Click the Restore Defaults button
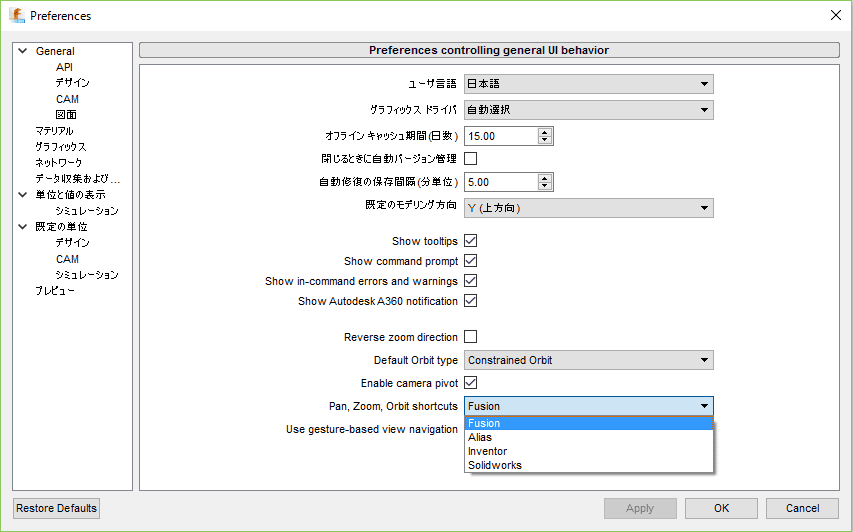853x532 pixels. (57, 509)
